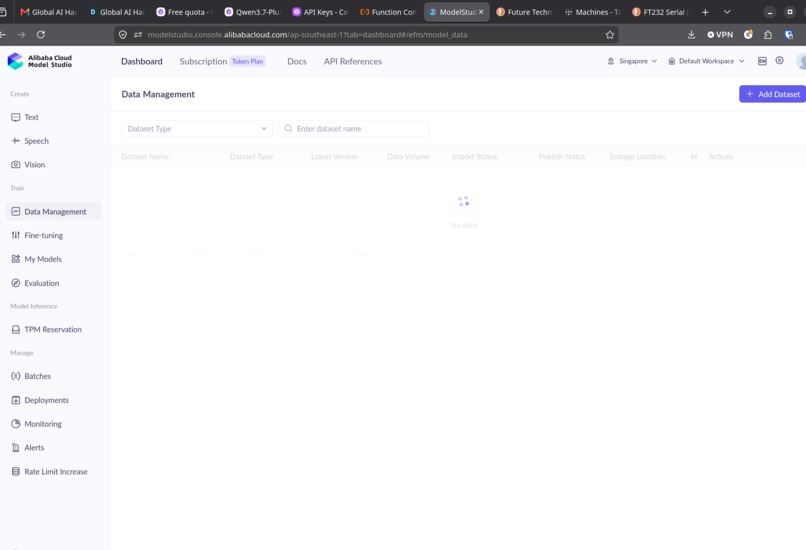The image size is (806, 550).
Task: Open the API References tab
Action: coord(353,61)
